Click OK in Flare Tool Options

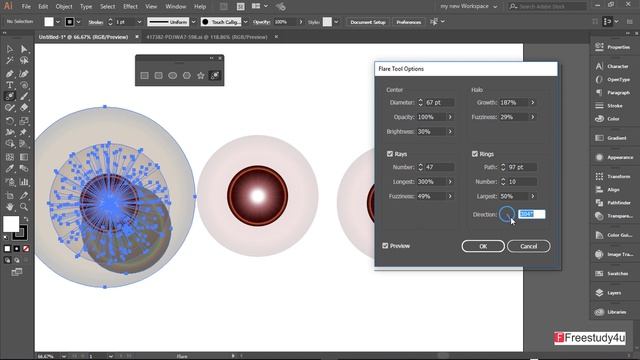[483, 246]
